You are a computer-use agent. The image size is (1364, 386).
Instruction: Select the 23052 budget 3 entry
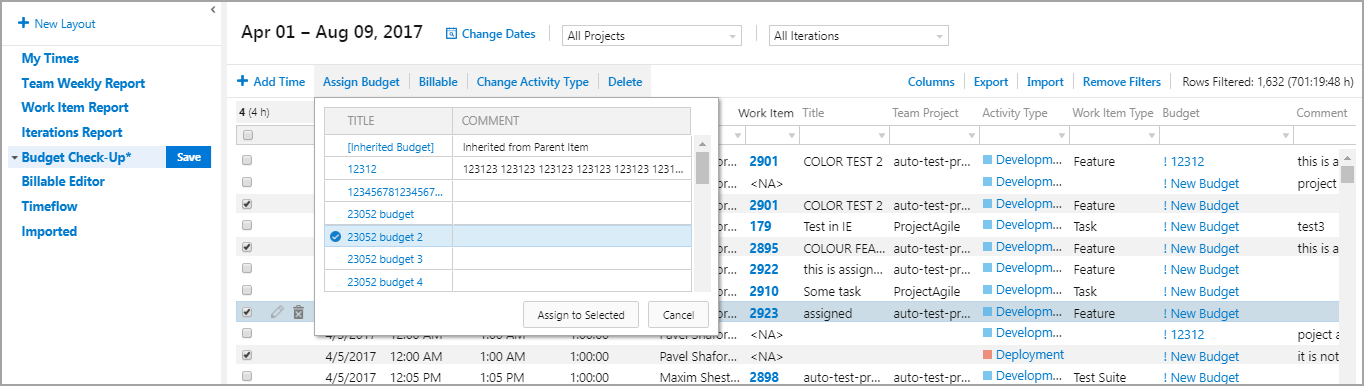(385, 259)
